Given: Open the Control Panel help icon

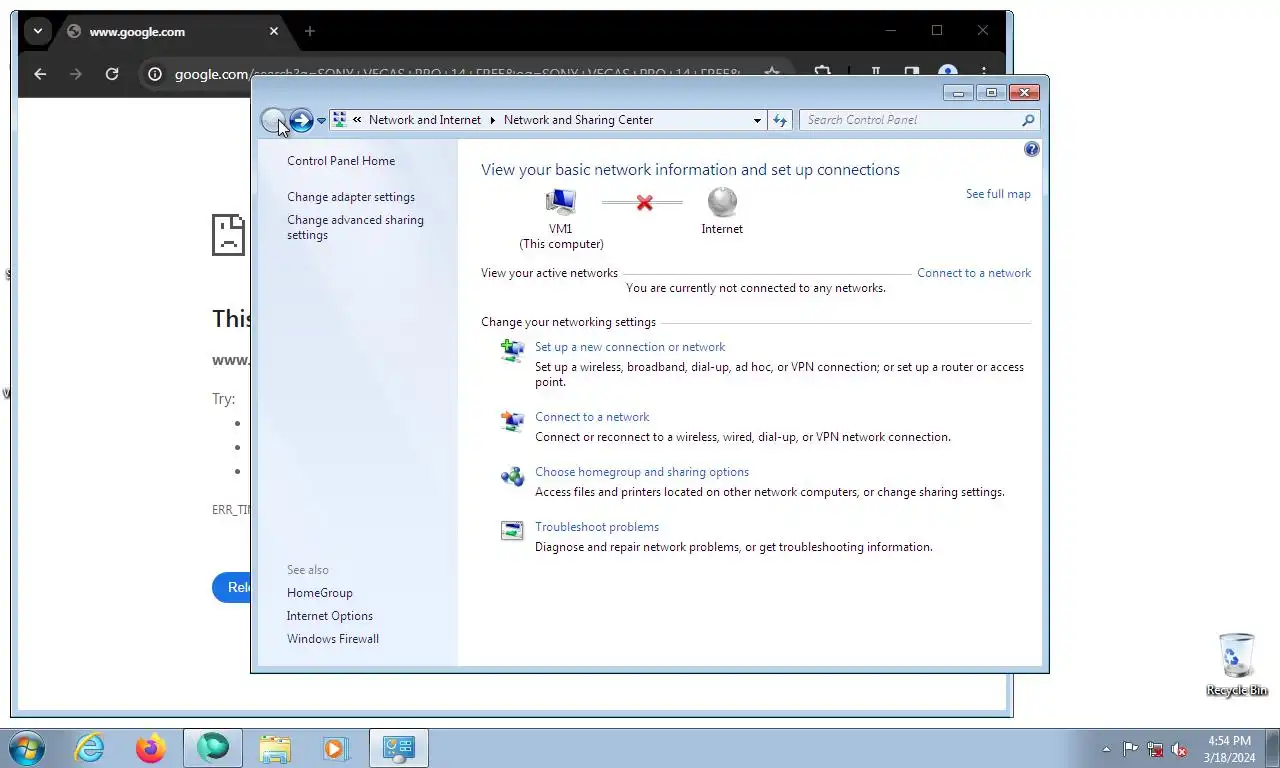Looking at the screenshot, I should [1032, 149].
